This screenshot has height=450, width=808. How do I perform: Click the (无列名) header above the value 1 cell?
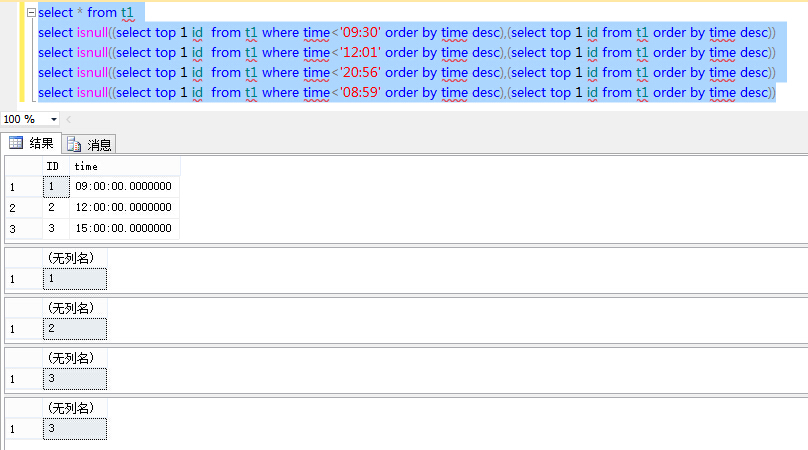75,258
